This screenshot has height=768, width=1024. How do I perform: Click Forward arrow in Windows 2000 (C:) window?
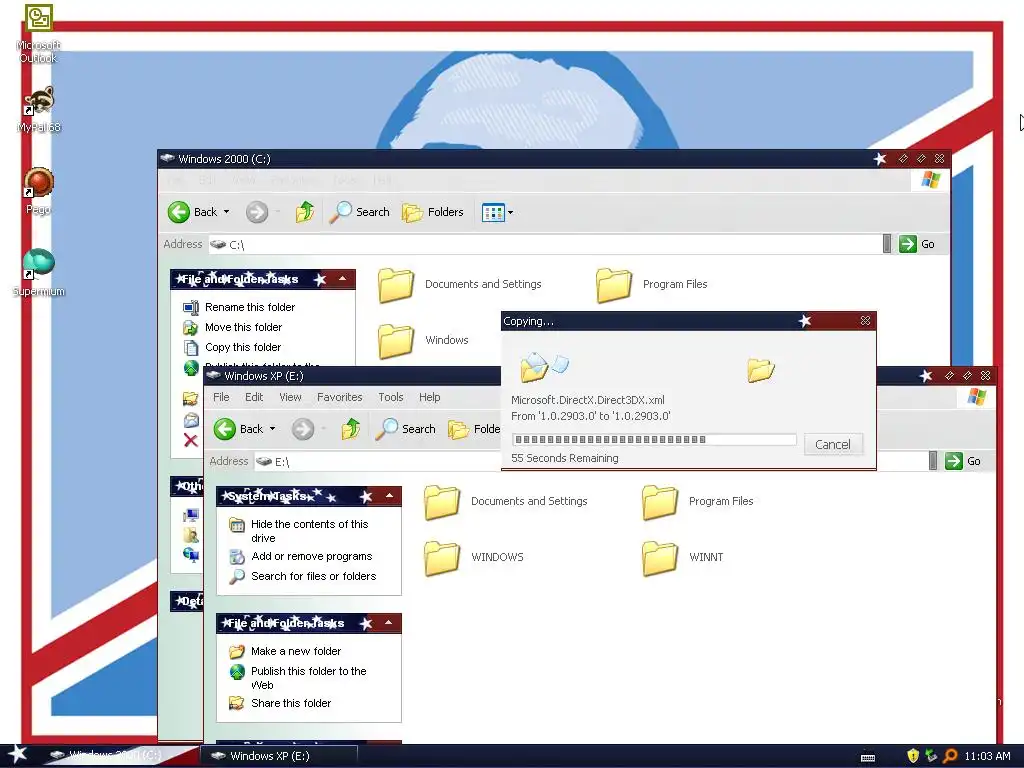pos(257,212)
